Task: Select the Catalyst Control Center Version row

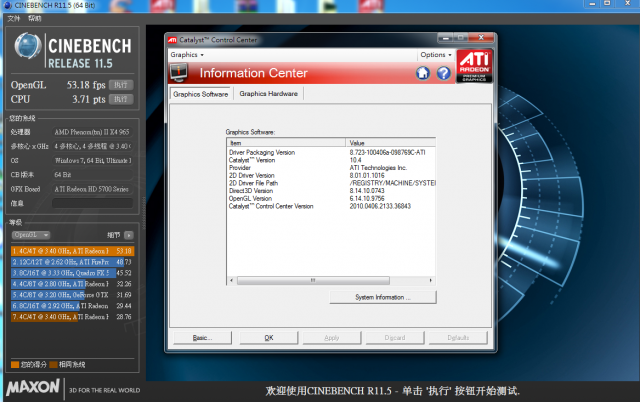Action: click(331, 207)
